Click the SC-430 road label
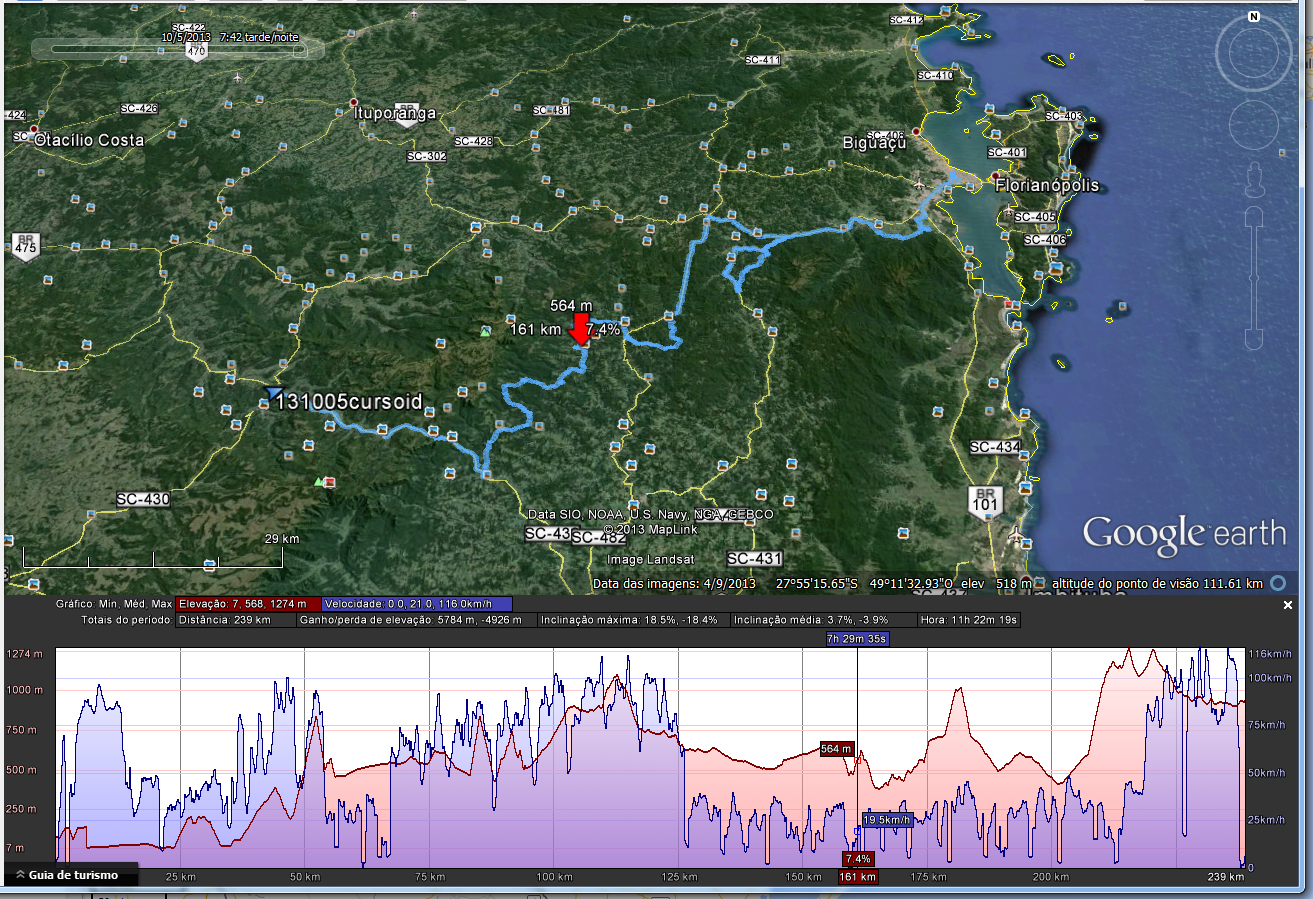The height and width of the screenshot is (899, 1313). coord(142,499)
